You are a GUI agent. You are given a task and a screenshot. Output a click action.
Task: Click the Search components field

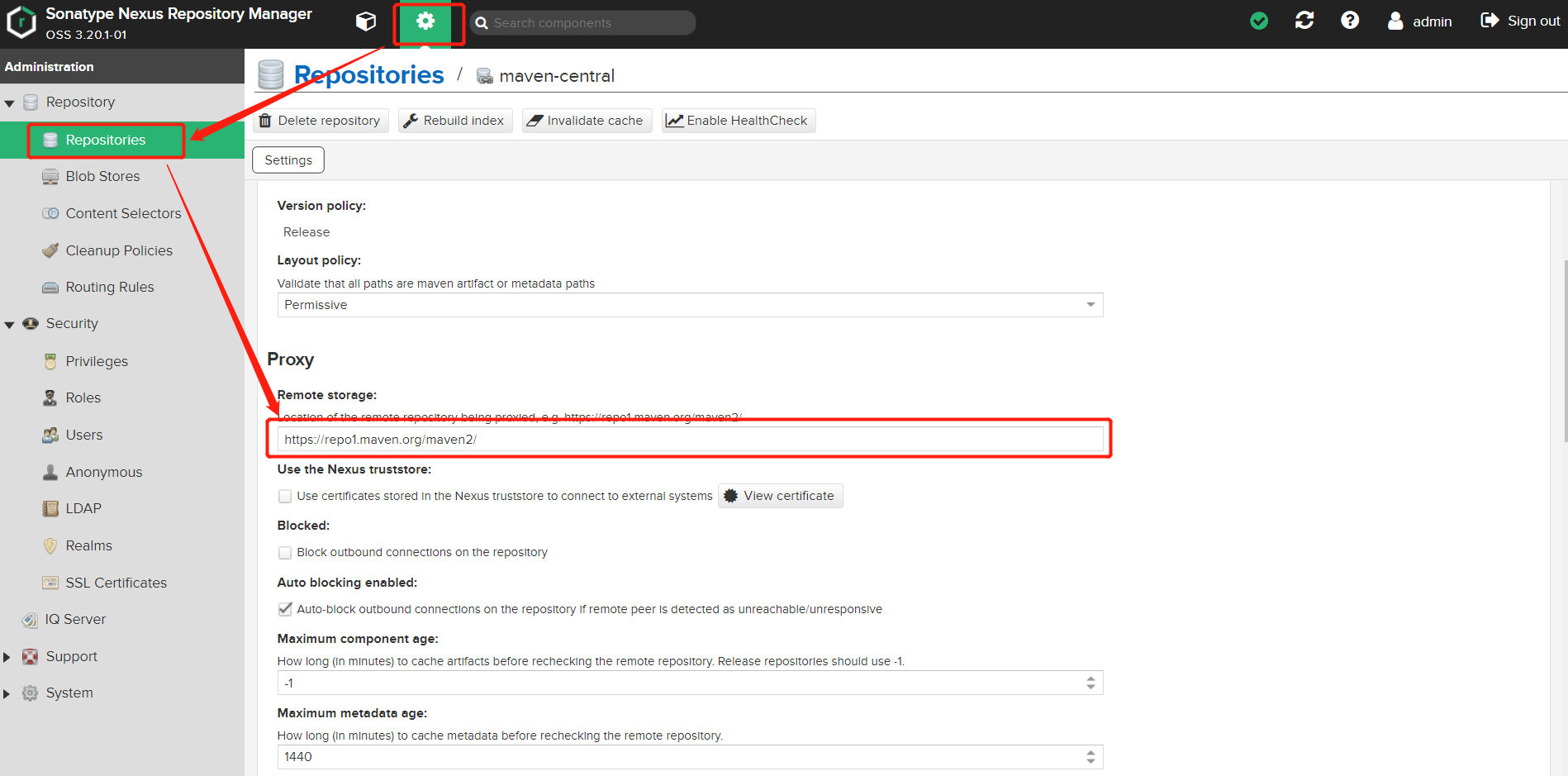coord(583,23)
